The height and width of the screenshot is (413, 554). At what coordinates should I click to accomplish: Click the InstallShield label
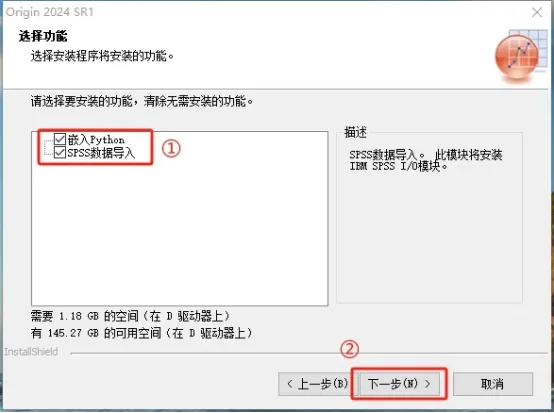click(31, 352)
